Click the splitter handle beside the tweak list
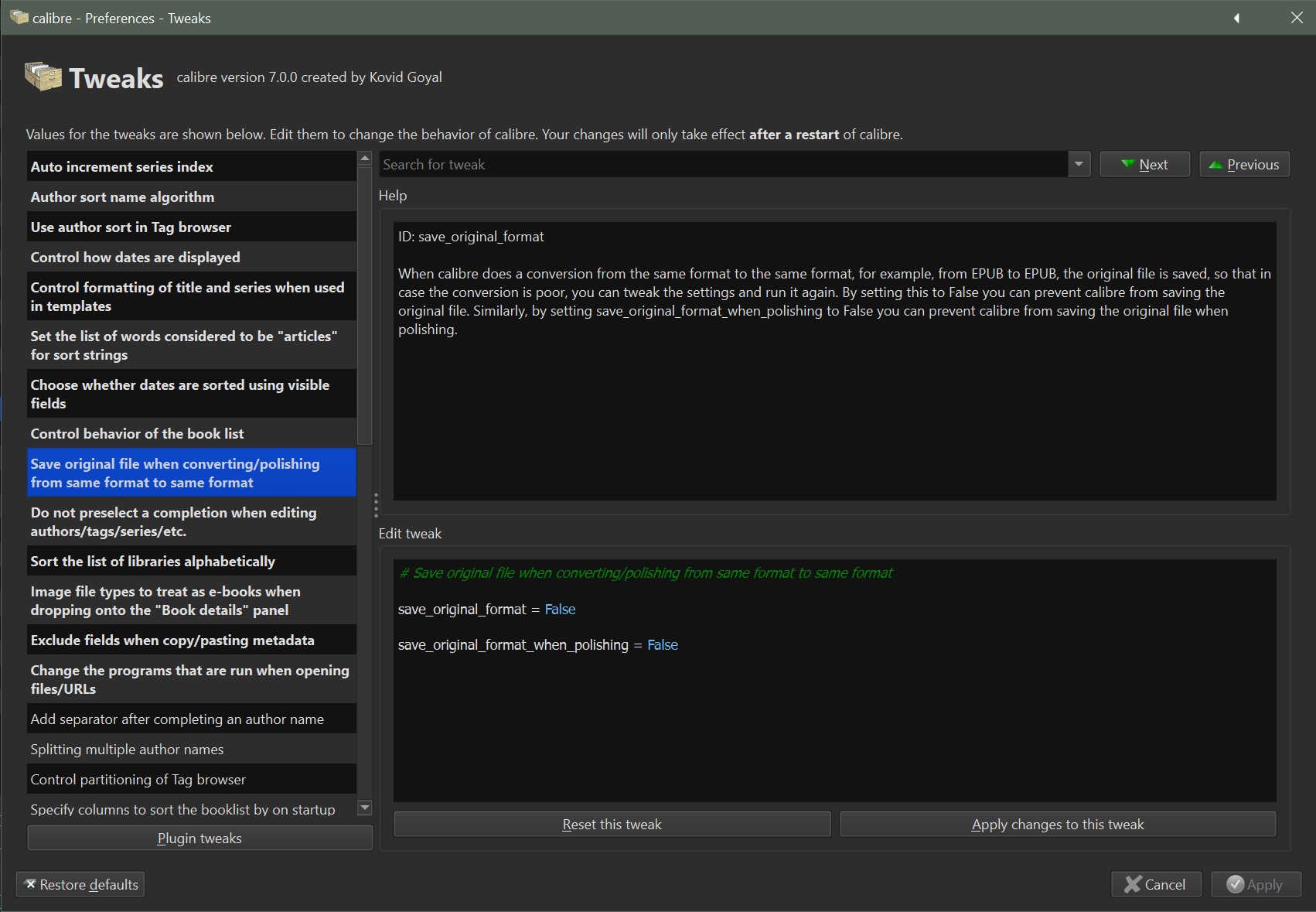 click(x=376, y=505)
